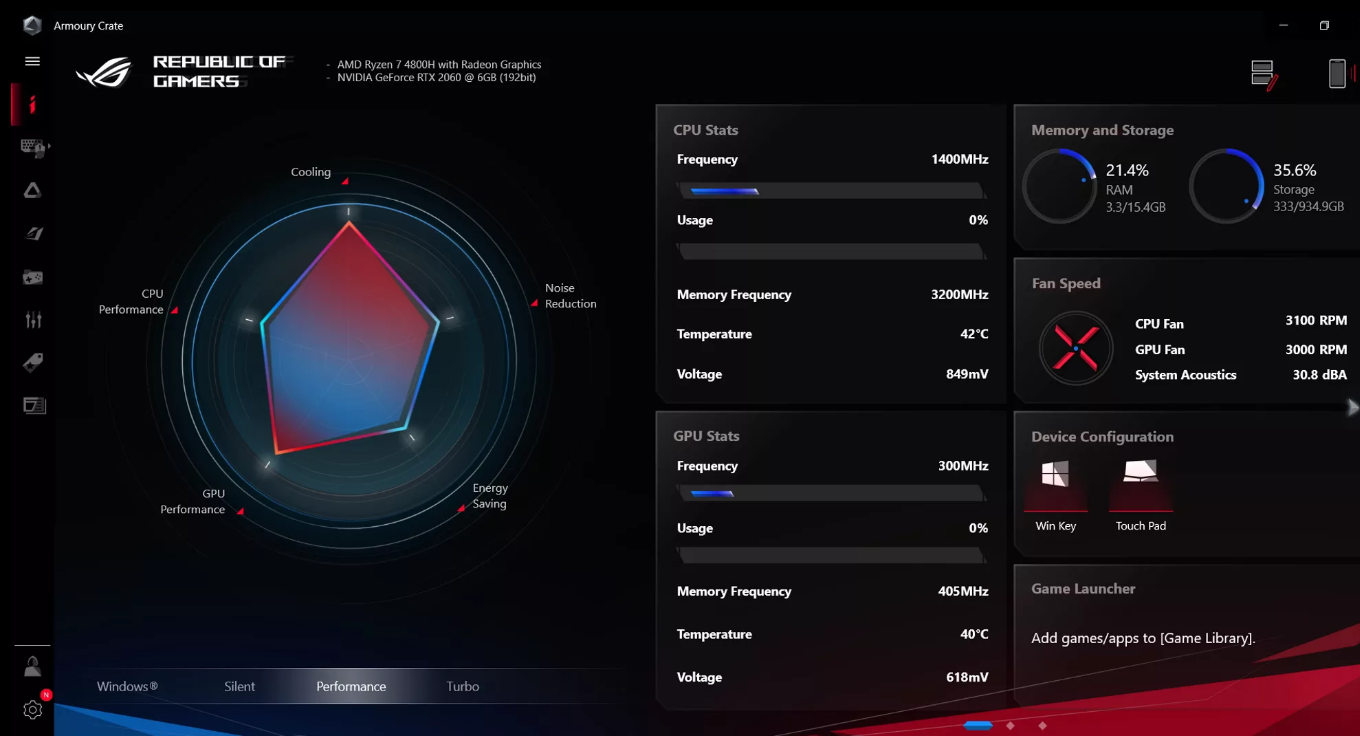
Task: Open the GPU Stats panel header
Action: pyautogui.click(x=706, y=436)
